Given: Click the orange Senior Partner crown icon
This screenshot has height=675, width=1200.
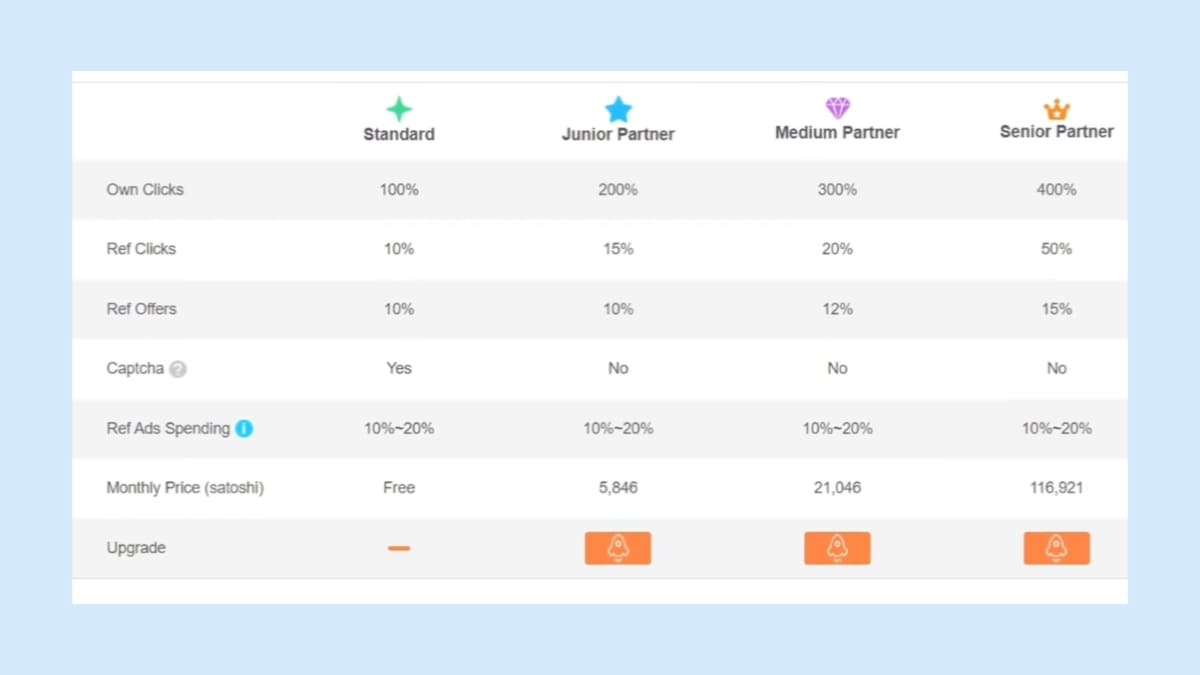Looking at the screenshot, I should [x=1056, y=109].
